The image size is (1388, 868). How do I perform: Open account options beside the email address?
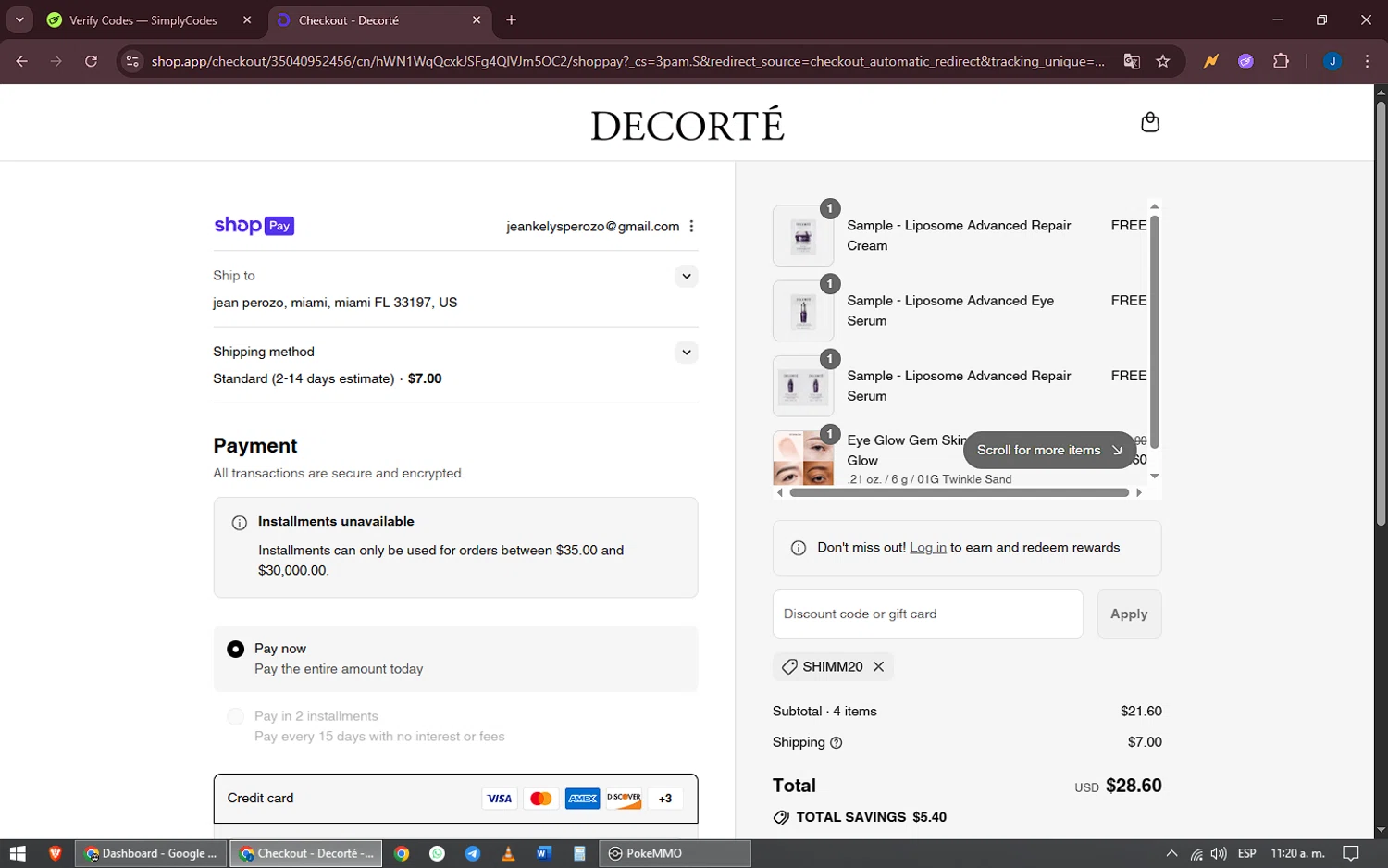pyautogui.click(x=691, y=227)
